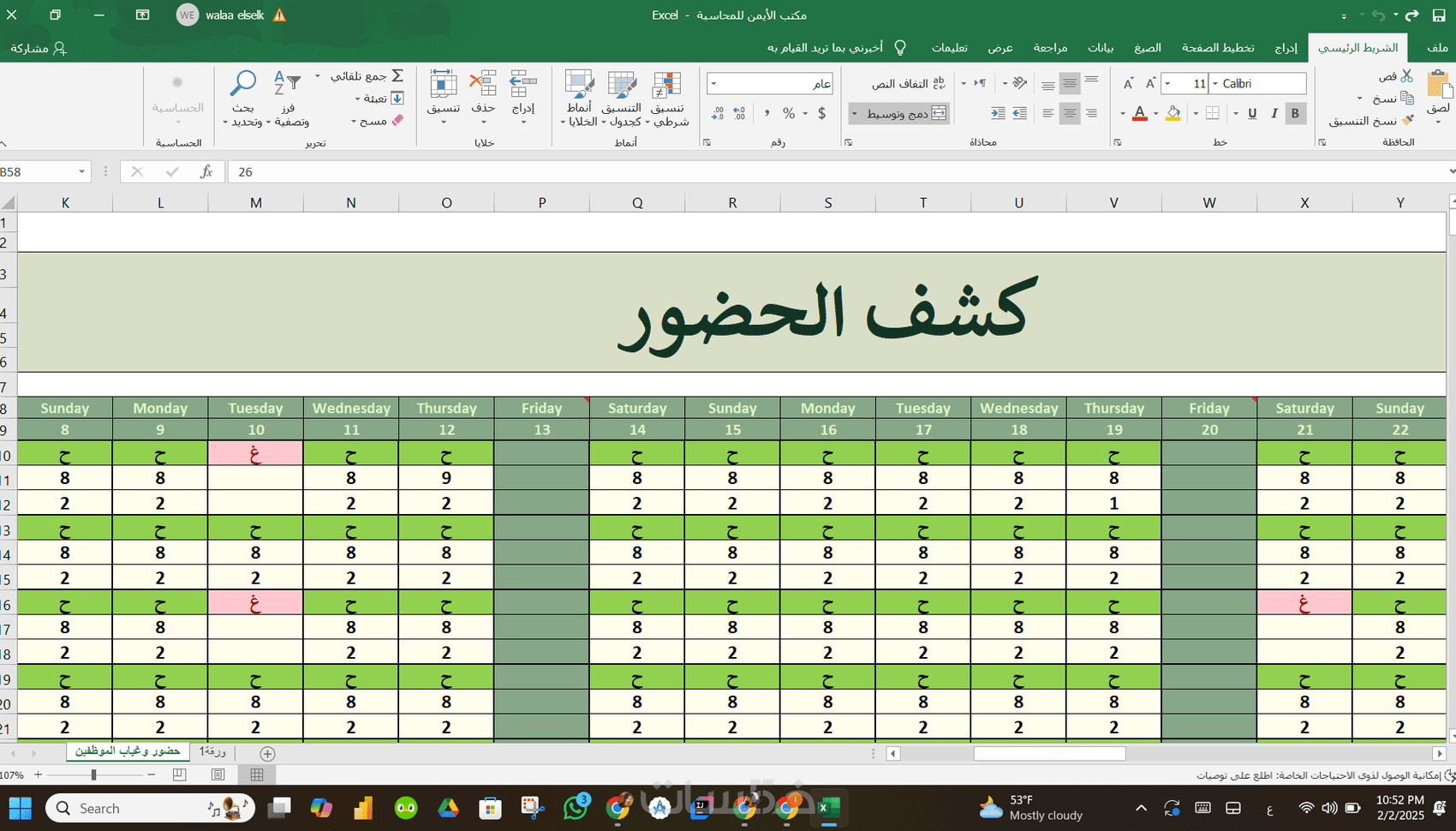The height and width of the screenshot is (831, 1456).
Task: Open the Insert ribbon tab (إدراج)
Action: [x=1286, y=48]
